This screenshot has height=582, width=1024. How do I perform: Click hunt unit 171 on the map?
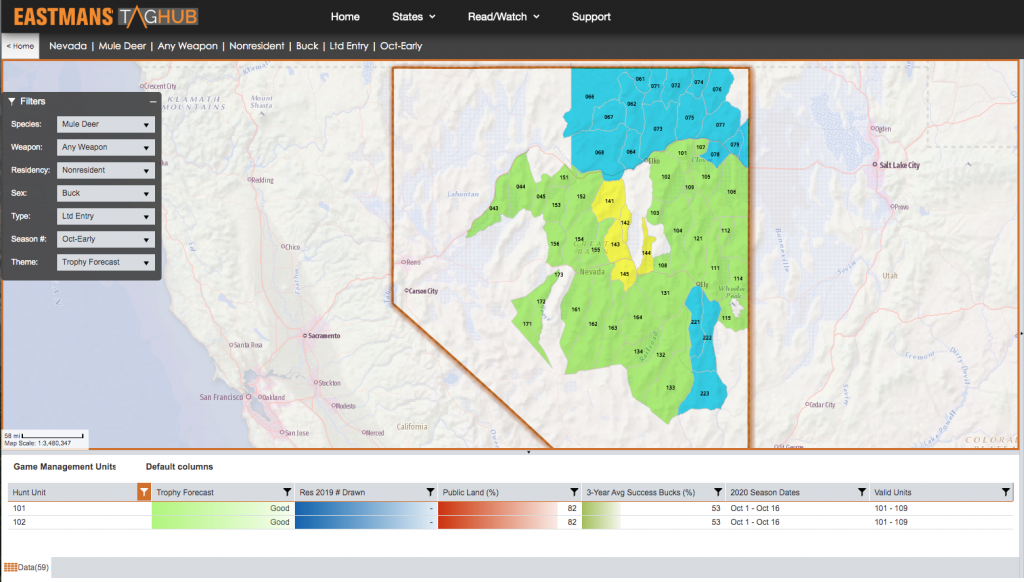point(527,323)
